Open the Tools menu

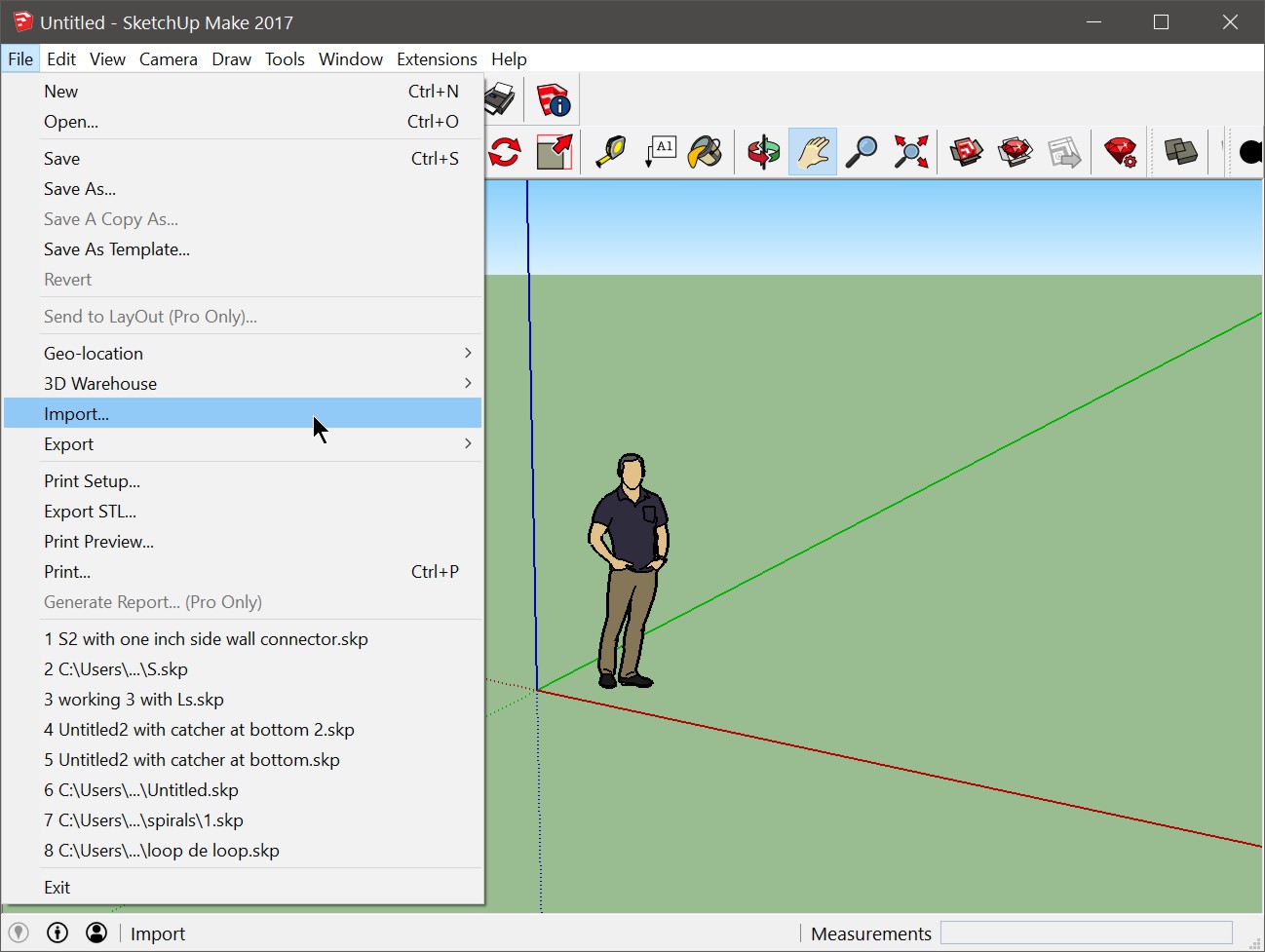click(x=285, y=58)
